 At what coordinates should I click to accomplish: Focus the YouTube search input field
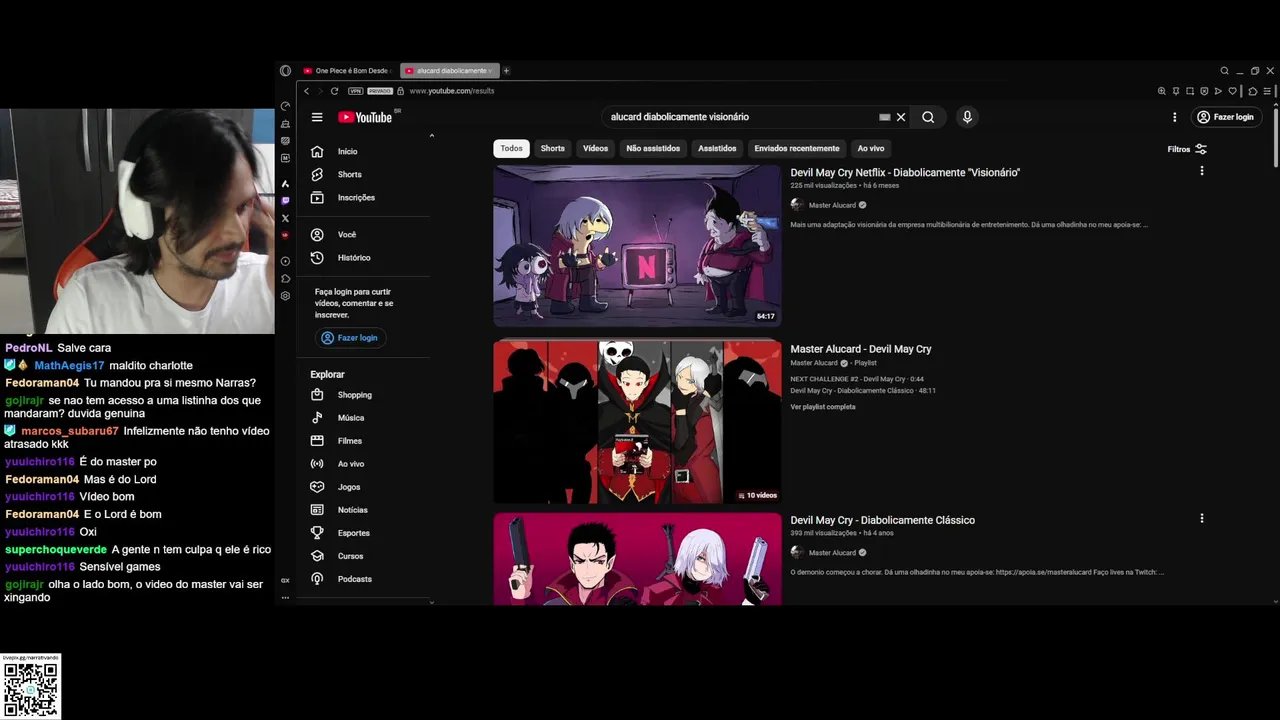pos(740,117)
